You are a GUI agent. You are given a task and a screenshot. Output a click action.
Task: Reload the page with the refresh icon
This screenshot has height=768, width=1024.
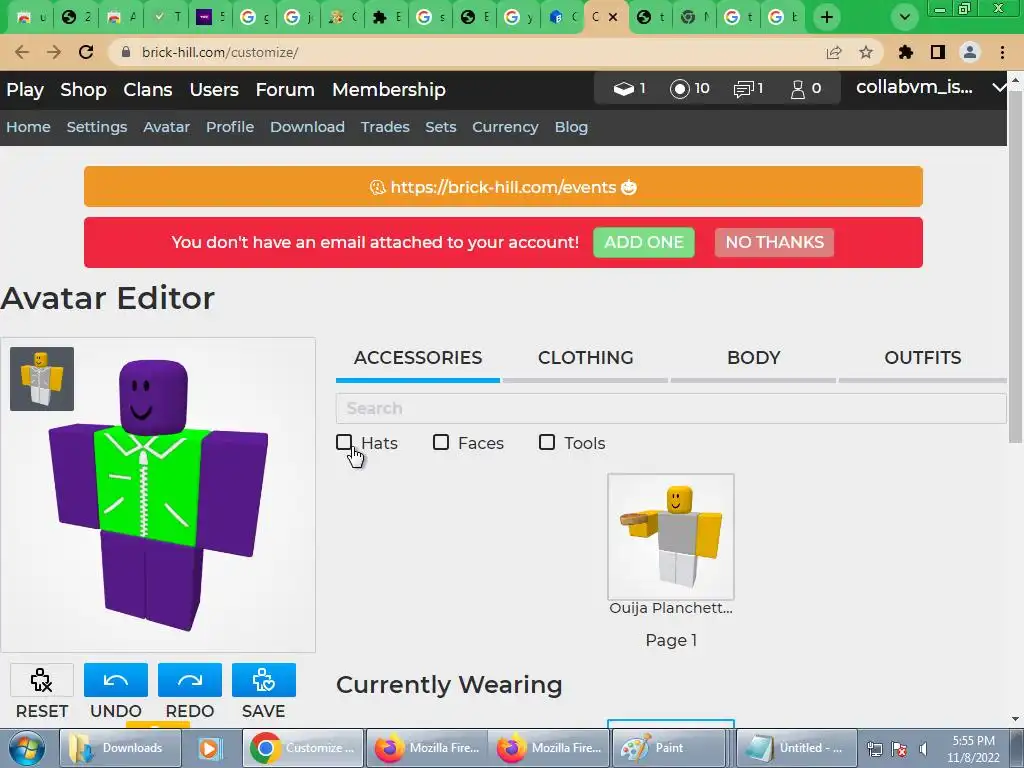click(86, 52)
